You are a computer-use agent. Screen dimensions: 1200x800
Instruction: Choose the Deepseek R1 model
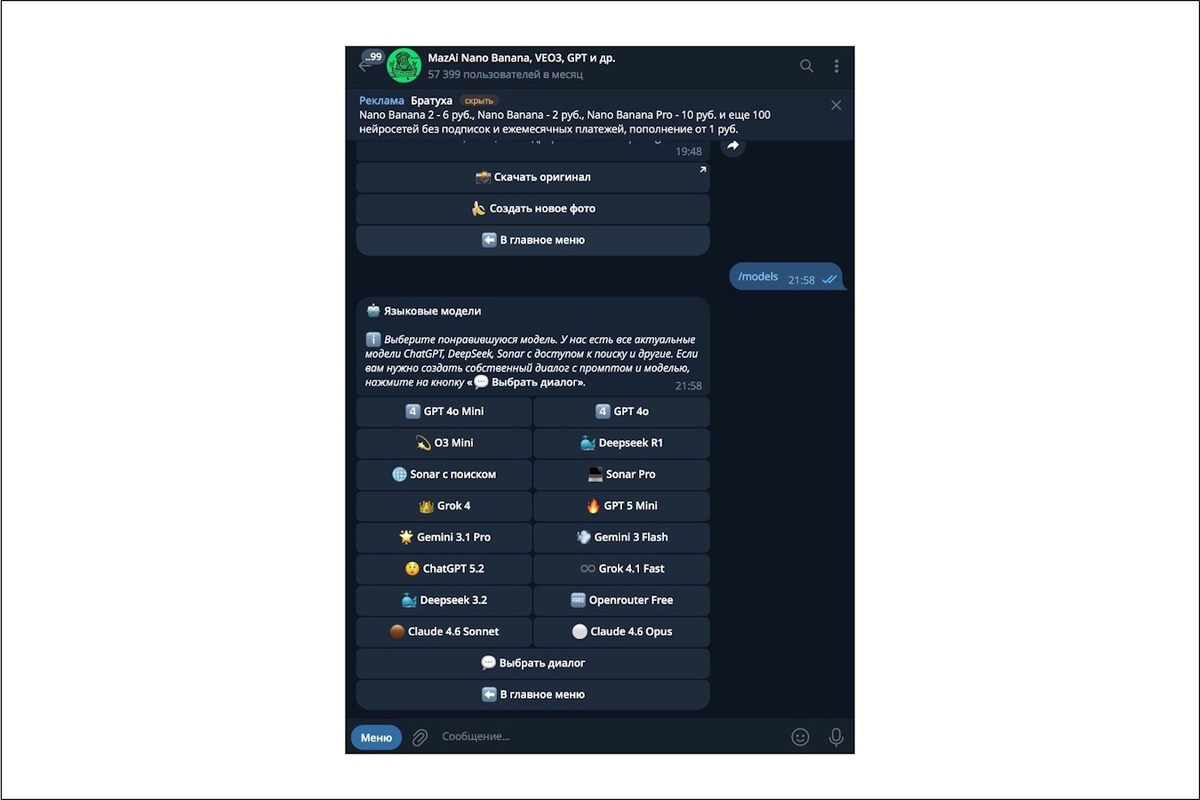(622, 443)
